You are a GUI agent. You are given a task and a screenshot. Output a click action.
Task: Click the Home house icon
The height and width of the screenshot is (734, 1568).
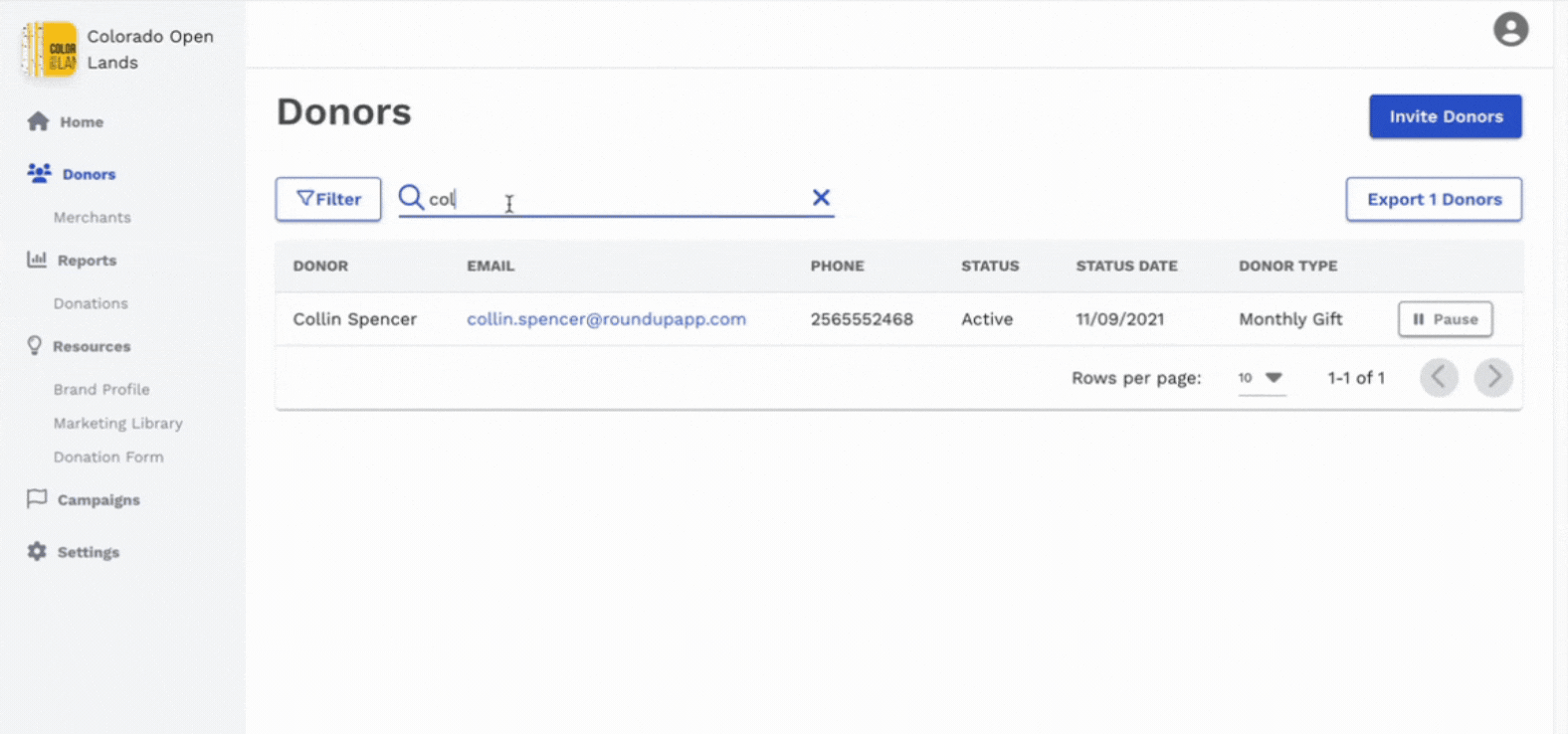(x=38, y=121)
